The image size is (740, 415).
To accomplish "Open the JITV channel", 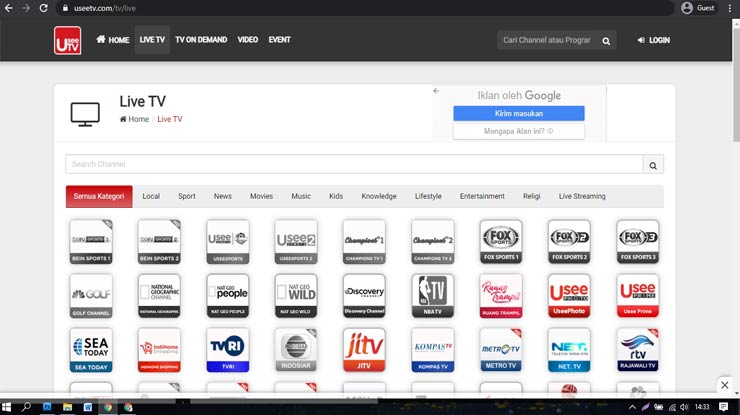I will coord(364,350).
